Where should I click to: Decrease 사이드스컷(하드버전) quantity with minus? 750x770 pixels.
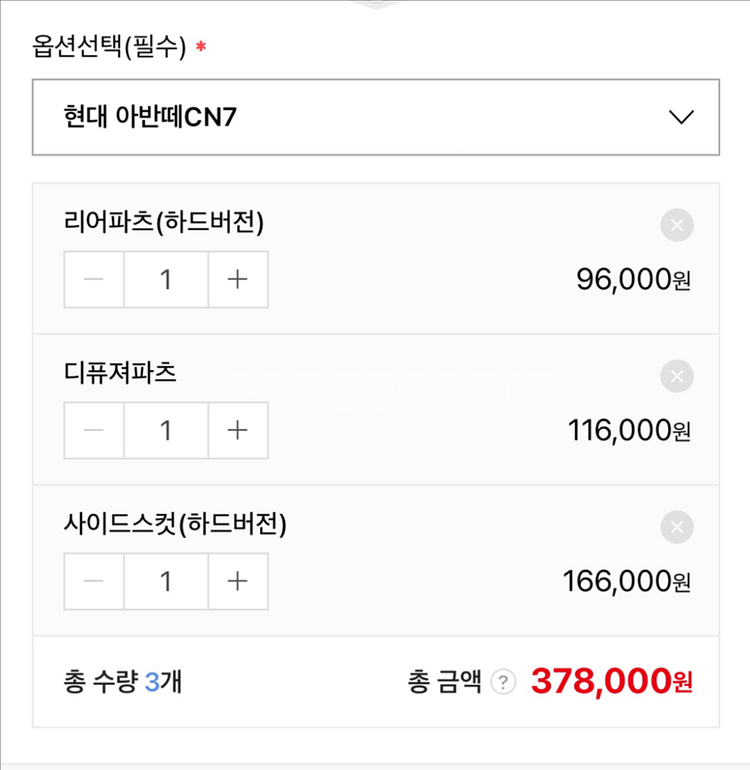(x=94, y=581)
